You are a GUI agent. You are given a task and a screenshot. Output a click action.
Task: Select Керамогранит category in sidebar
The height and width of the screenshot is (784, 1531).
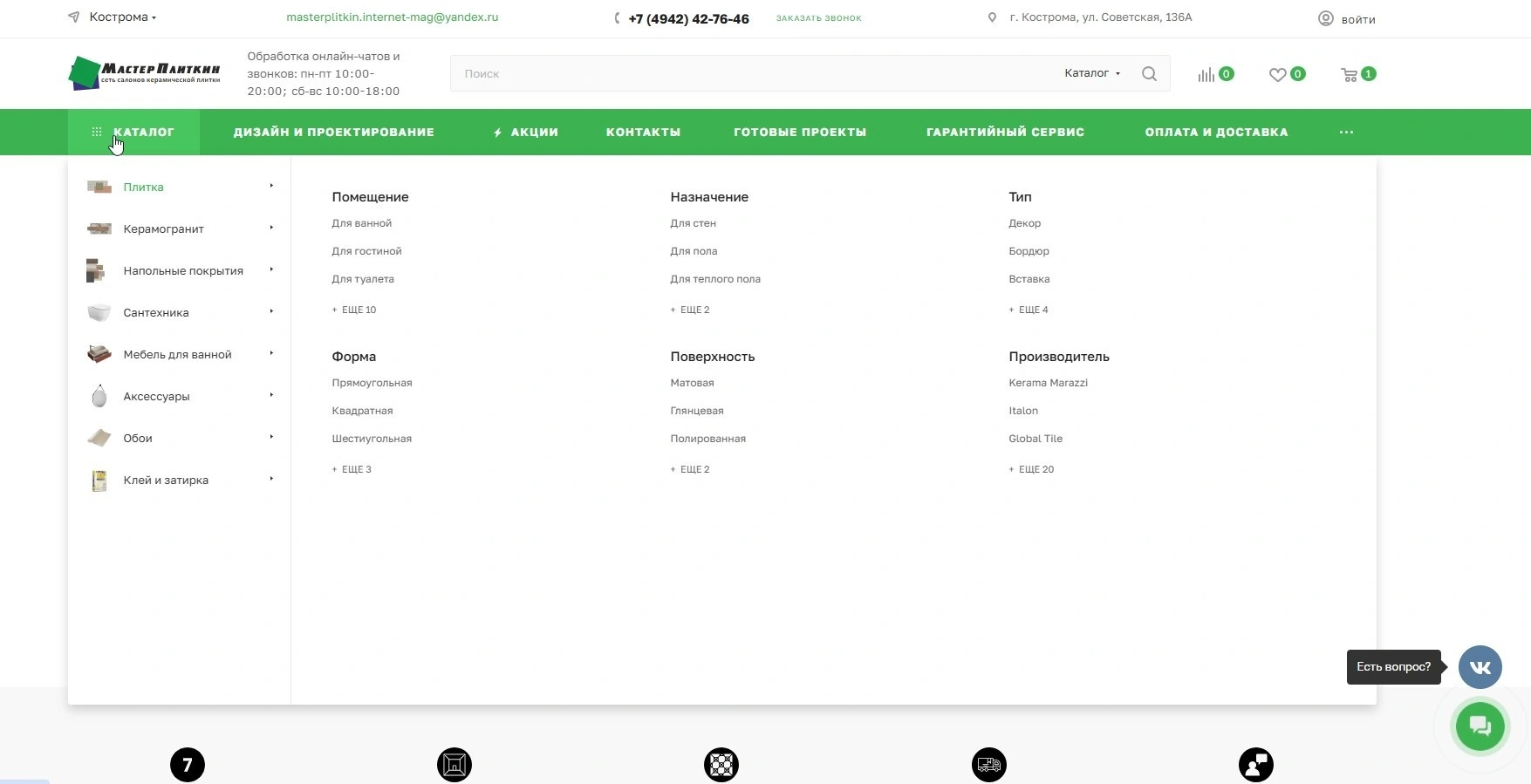tap(163, 229)
